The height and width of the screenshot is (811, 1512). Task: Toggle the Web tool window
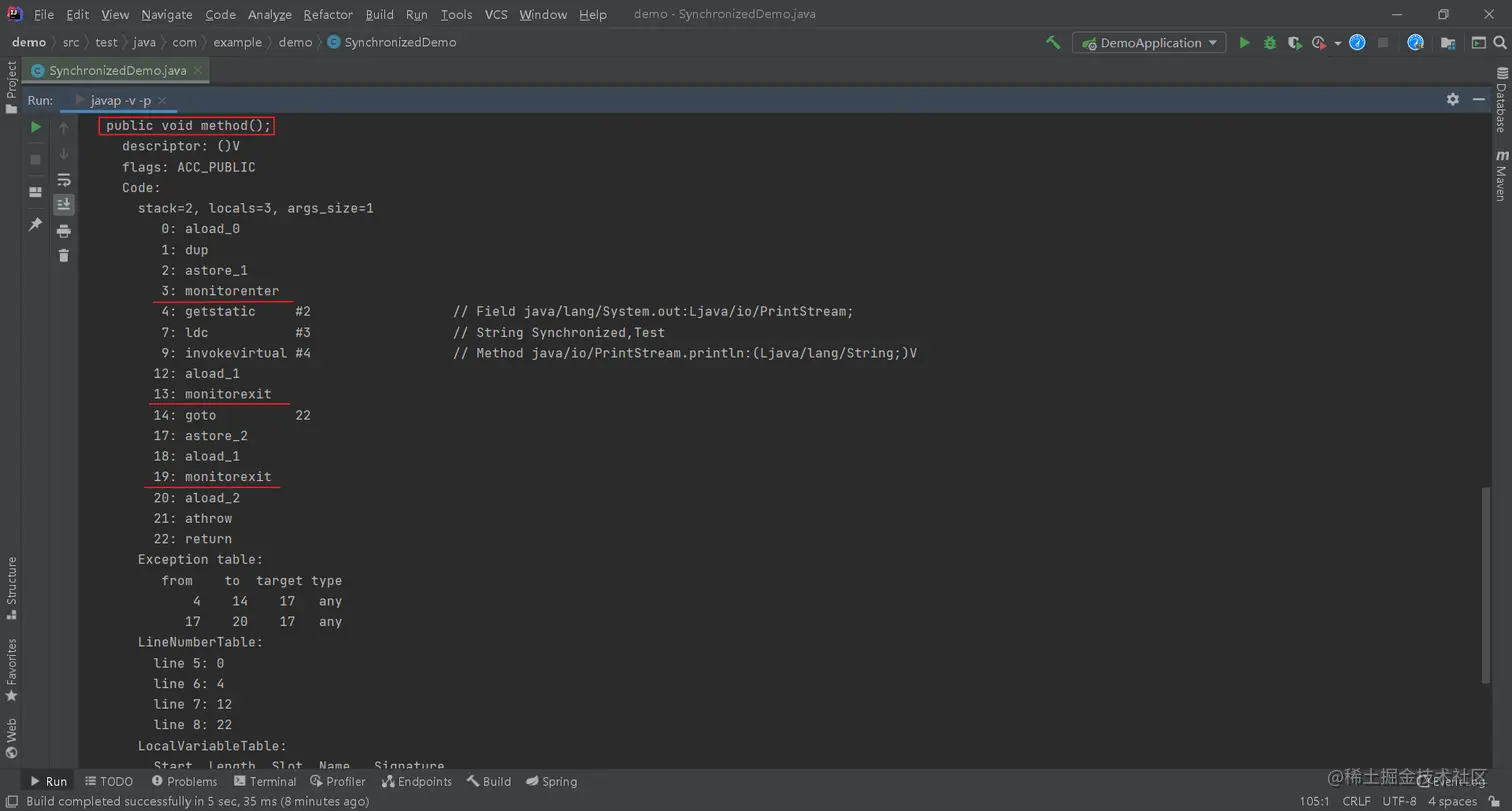click(11, 738)
